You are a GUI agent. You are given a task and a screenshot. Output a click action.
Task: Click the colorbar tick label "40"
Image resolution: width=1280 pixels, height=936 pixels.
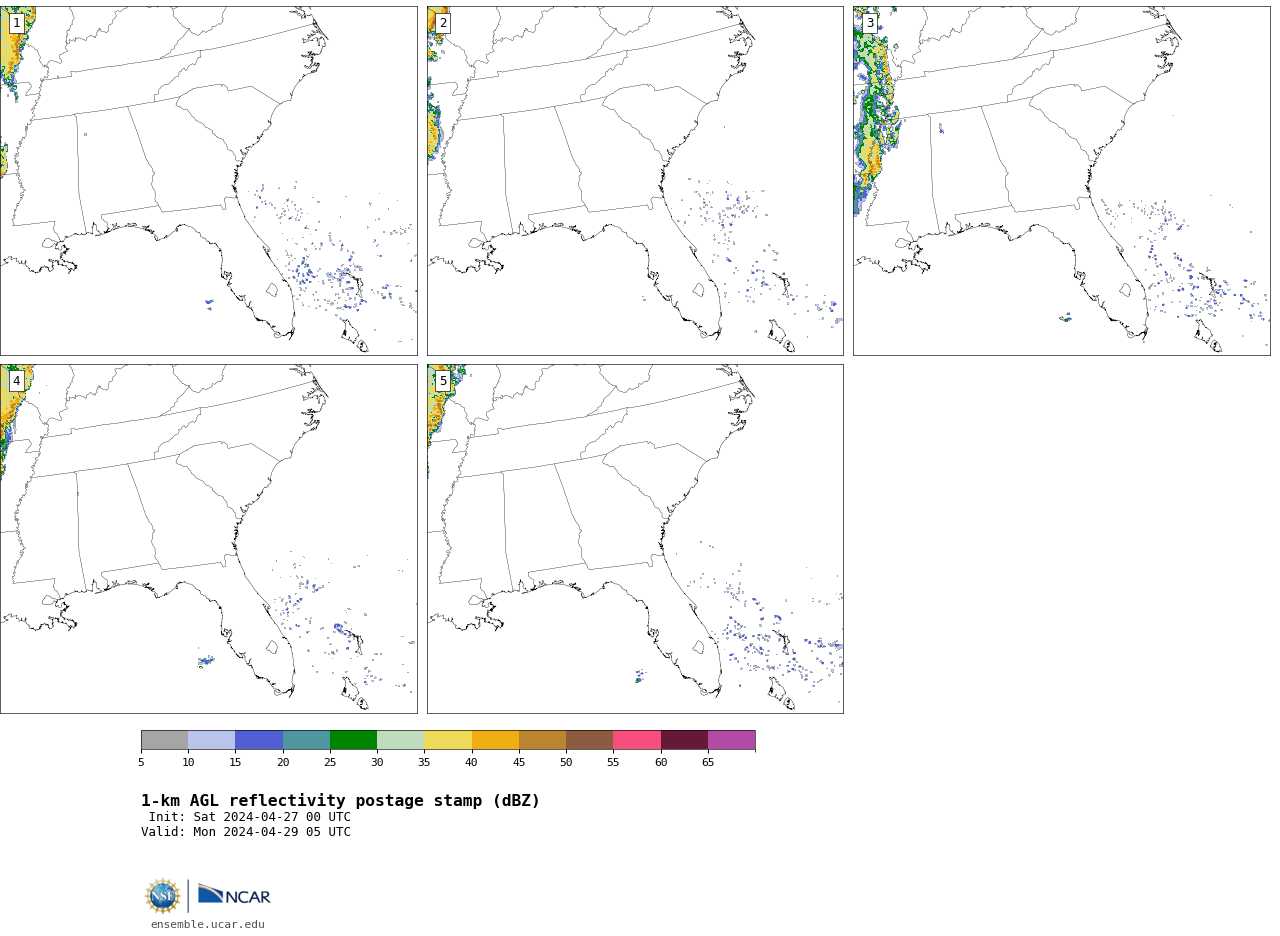pos(472,763)
